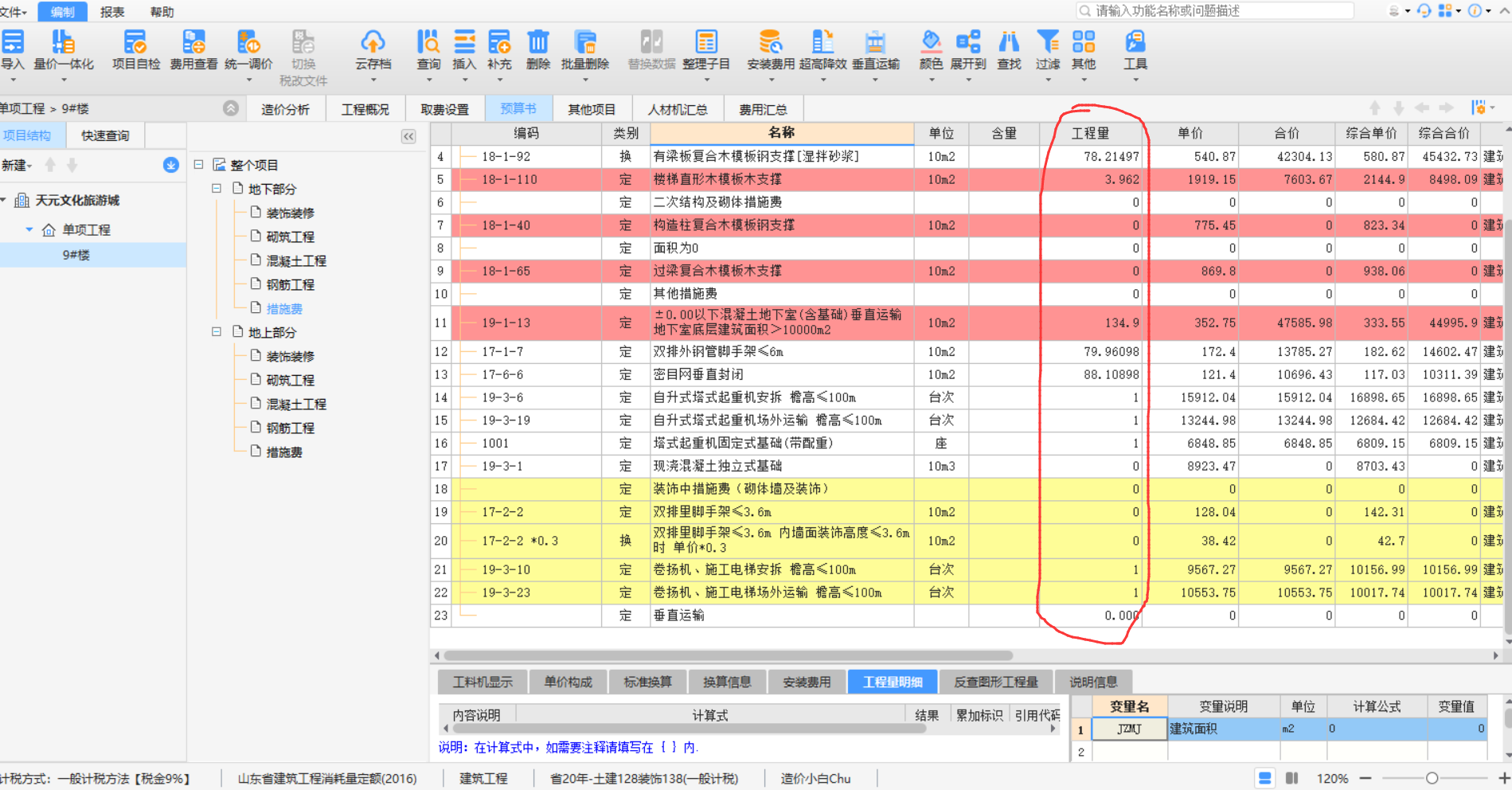Click 工程量 column header

pyautogui.click(x=1090, y=133)
